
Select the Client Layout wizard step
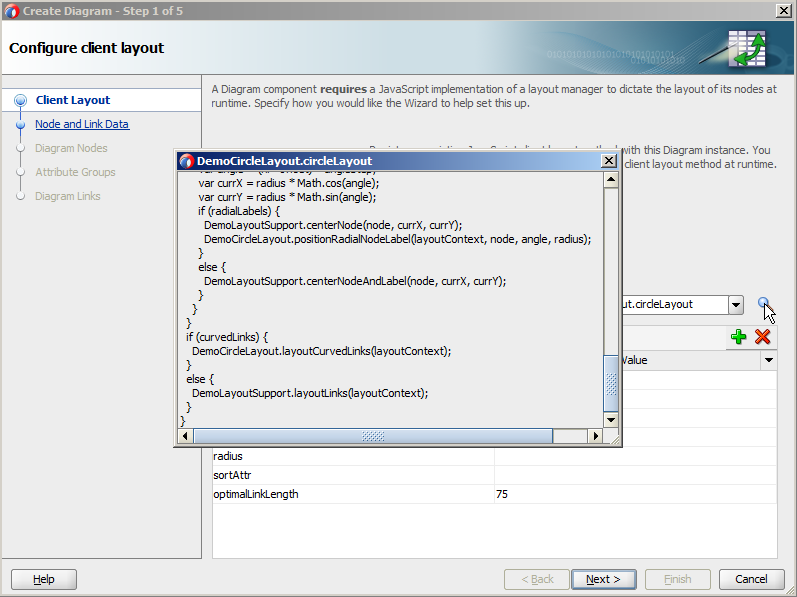(x=73, y=100)
